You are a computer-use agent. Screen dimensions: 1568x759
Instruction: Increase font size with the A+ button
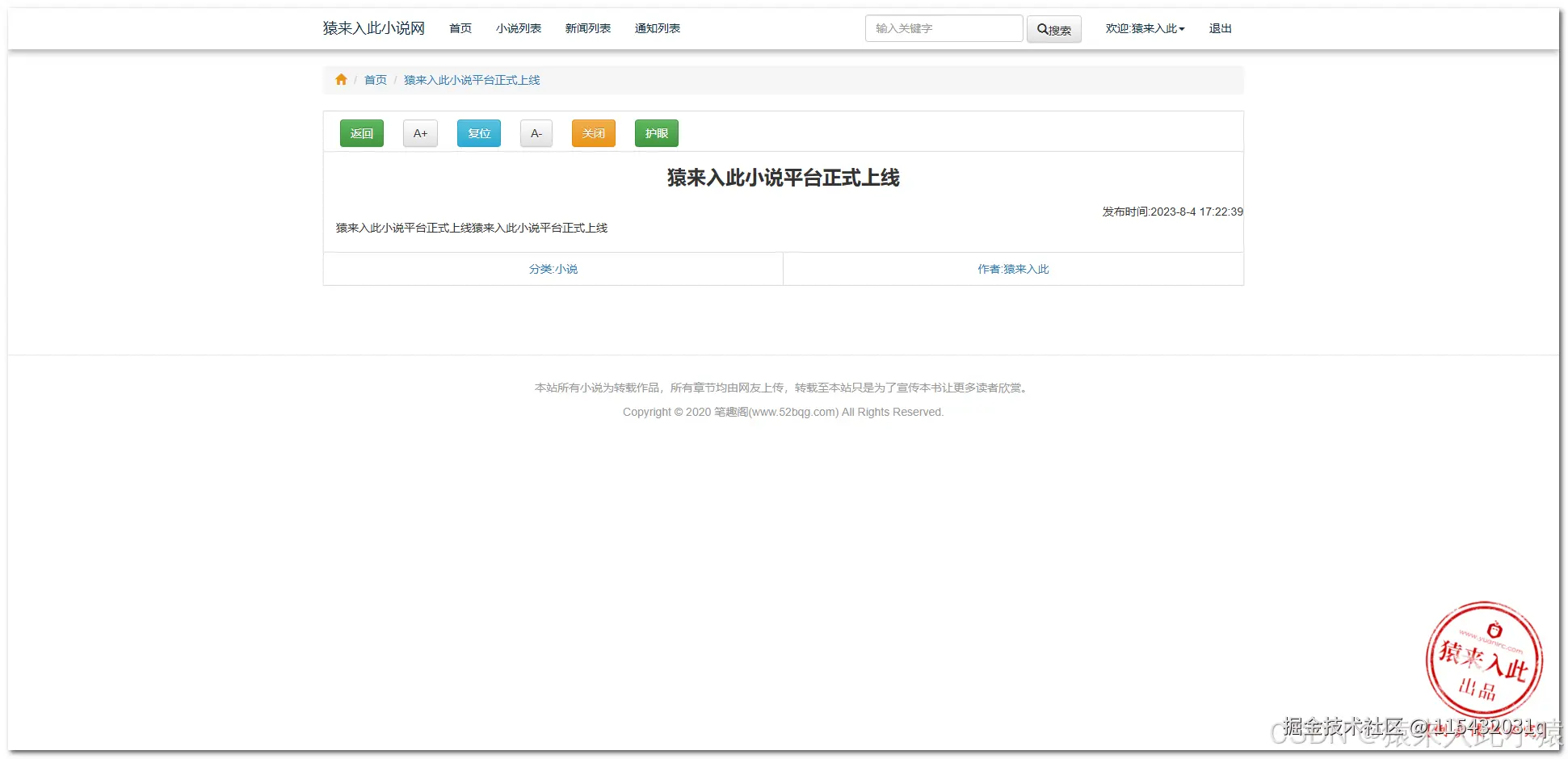coord(419,132)
